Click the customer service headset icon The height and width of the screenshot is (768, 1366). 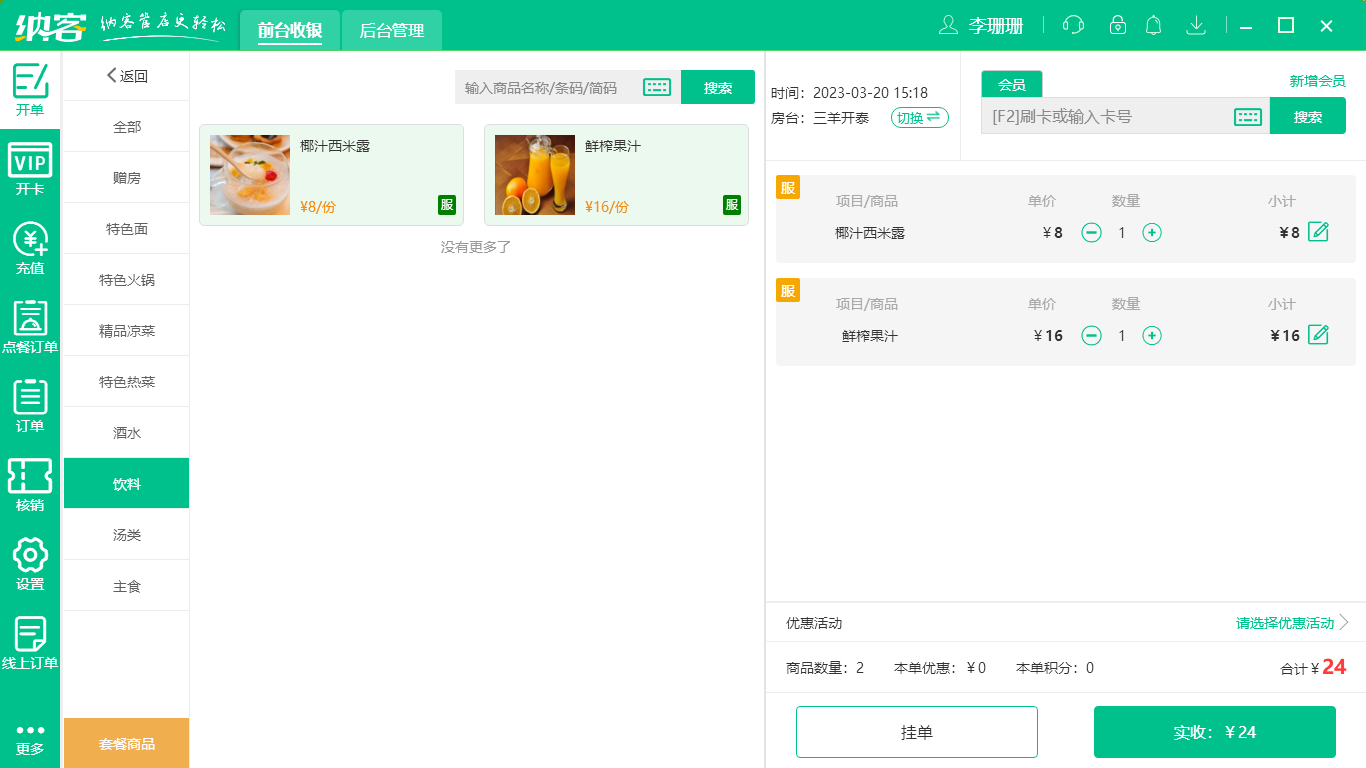click(1072, 25)
